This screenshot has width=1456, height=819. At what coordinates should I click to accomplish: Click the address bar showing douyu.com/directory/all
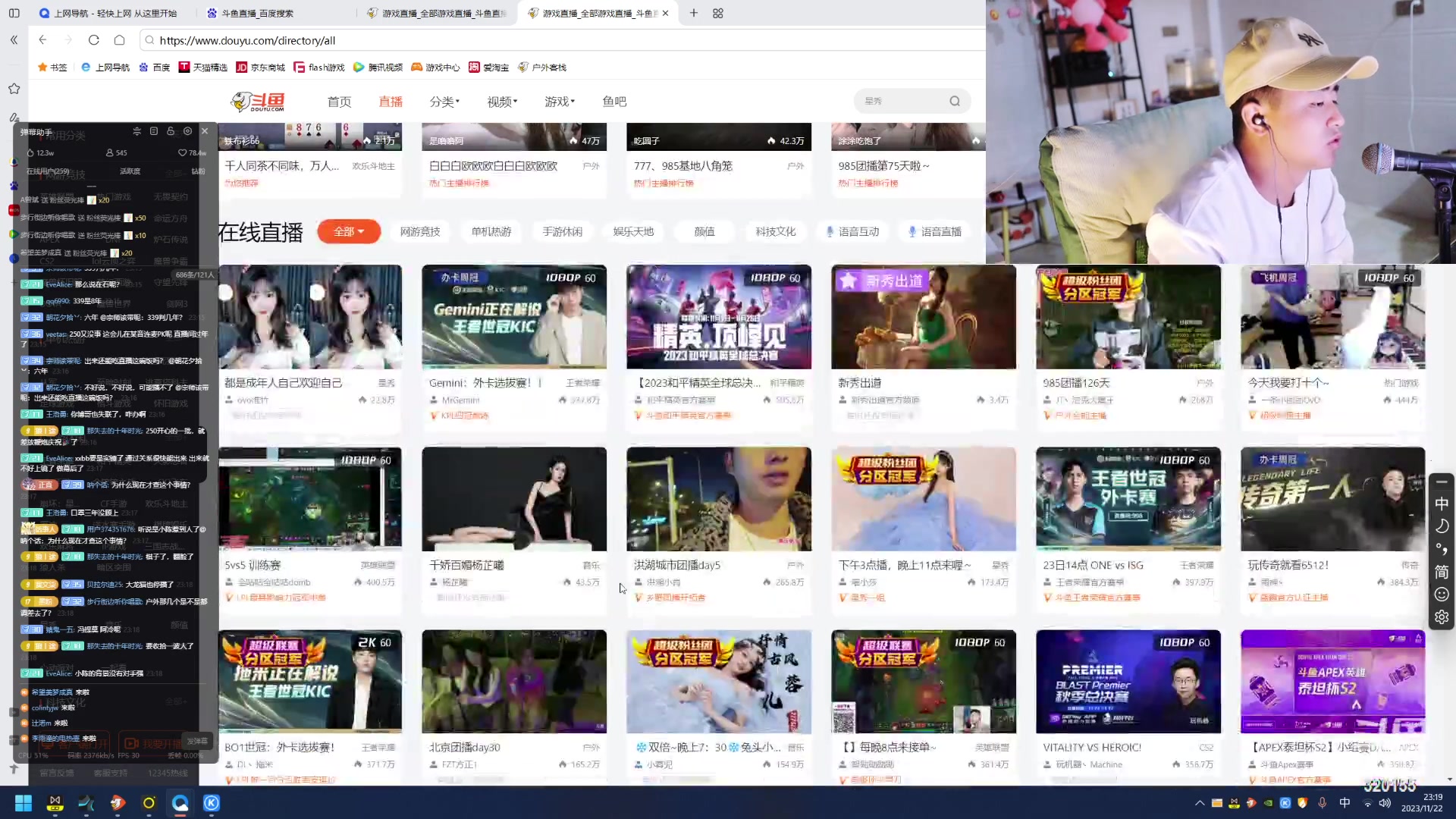pos(561,40)
